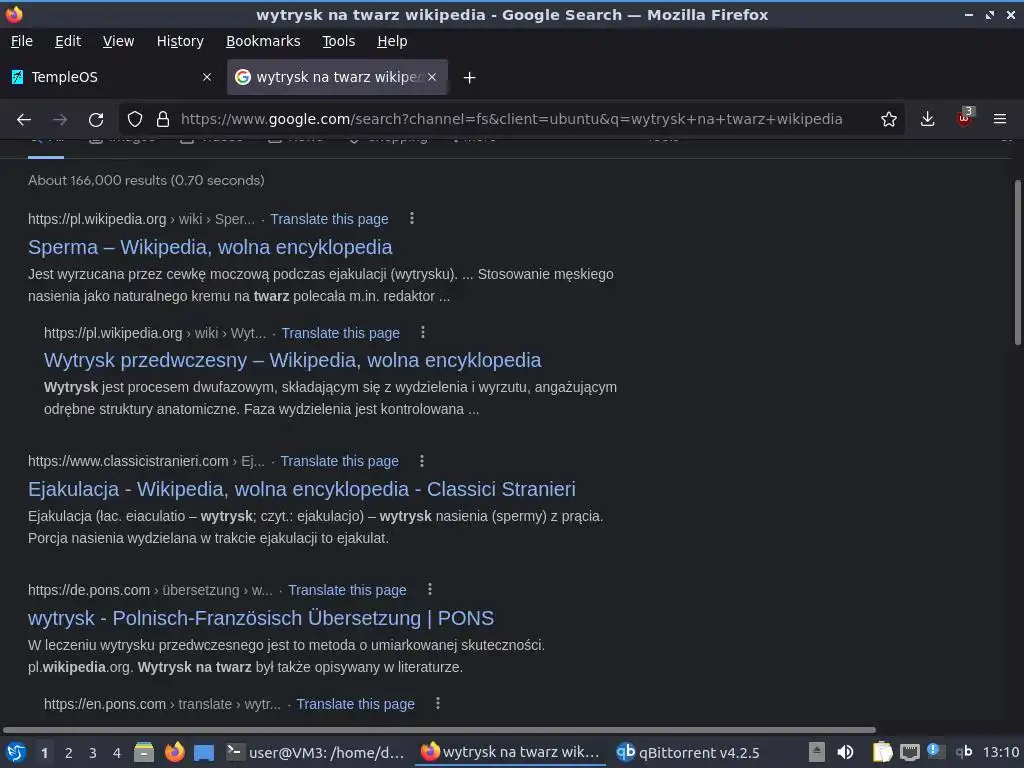Switch to workspace 4
1024x768 pixels.
pyautogui.click(x=117, y=753)
